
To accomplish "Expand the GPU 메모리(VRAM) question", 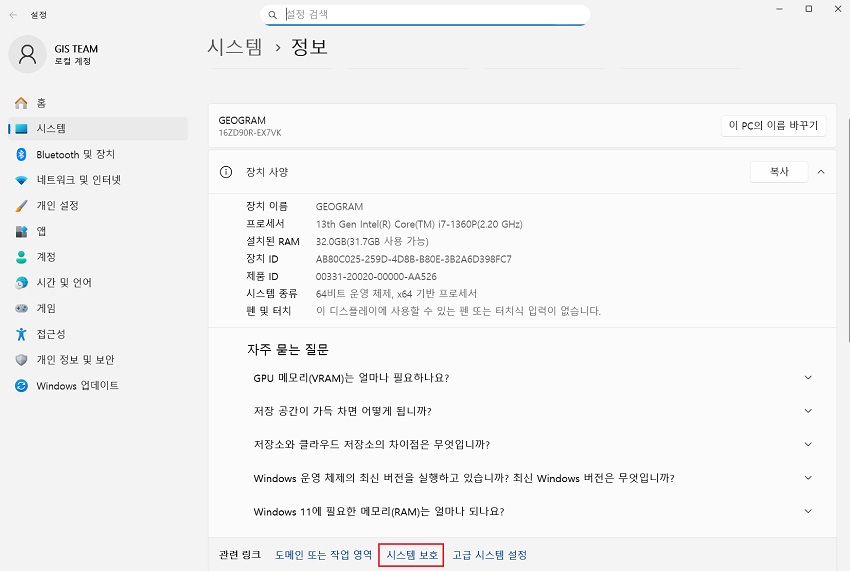I will [x=808, y=377].
